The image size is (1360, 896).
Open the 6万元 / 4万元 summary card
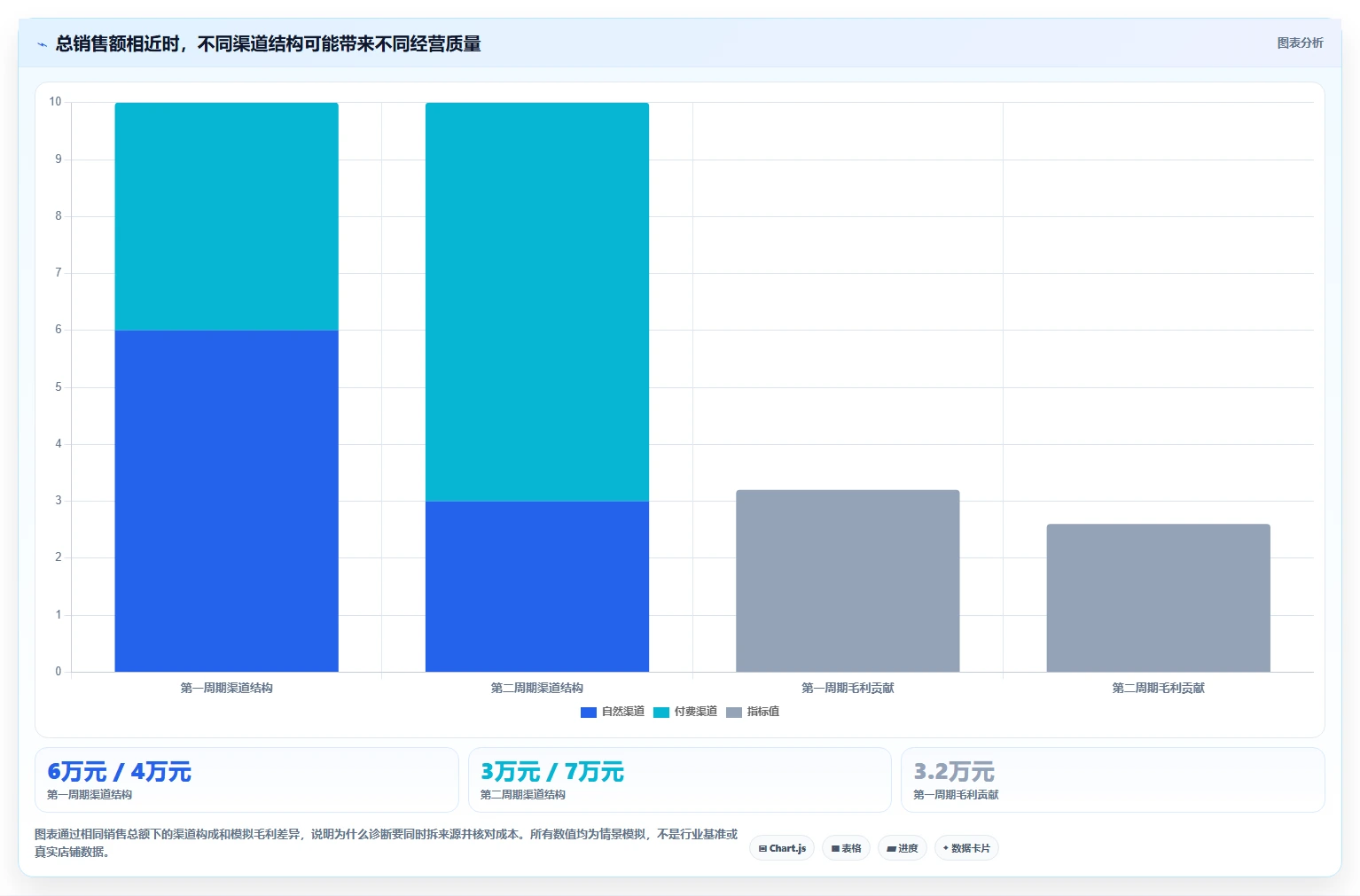point(246,780)
